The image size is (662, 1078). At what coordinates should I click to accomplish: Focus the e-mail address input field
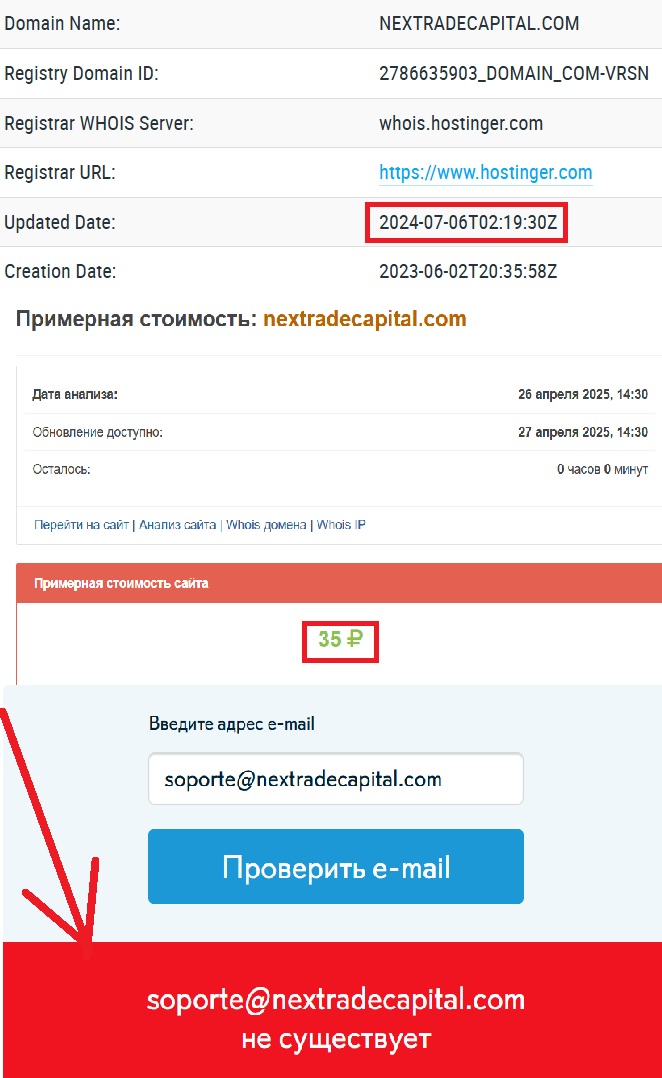point(335,779)
